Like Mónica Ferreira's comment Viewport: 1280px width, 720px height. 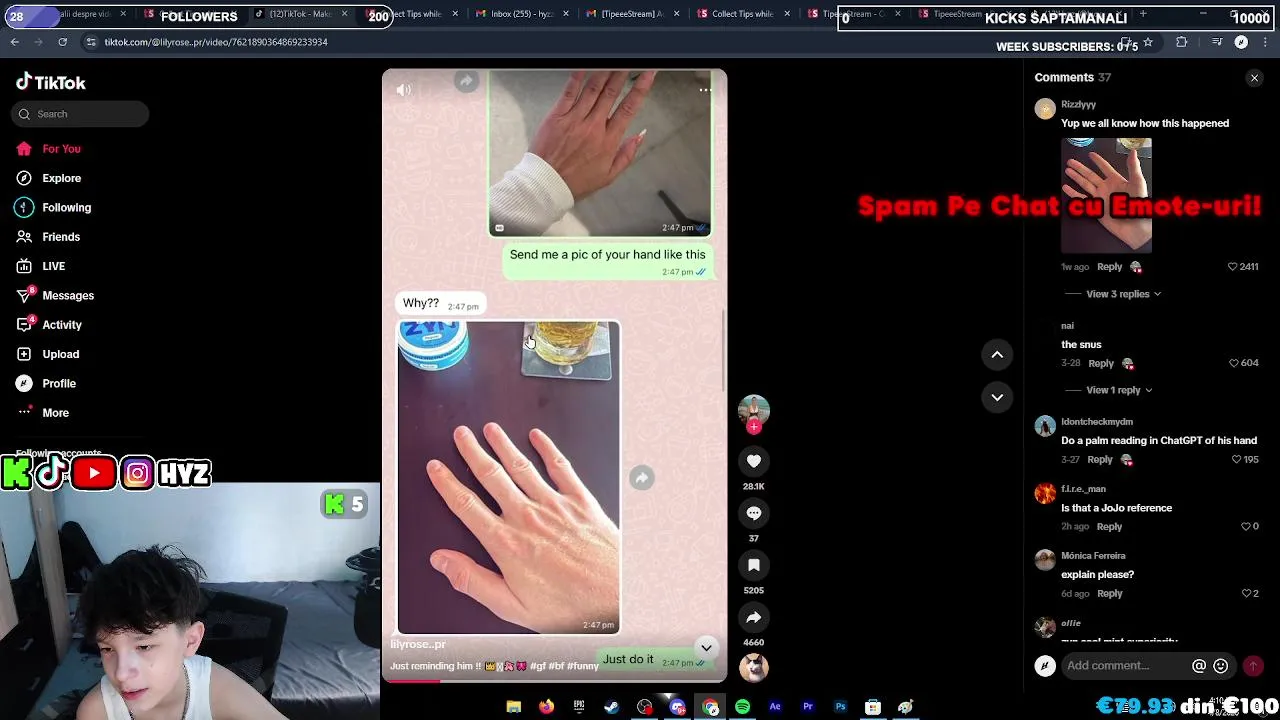tap(1246, 593)
